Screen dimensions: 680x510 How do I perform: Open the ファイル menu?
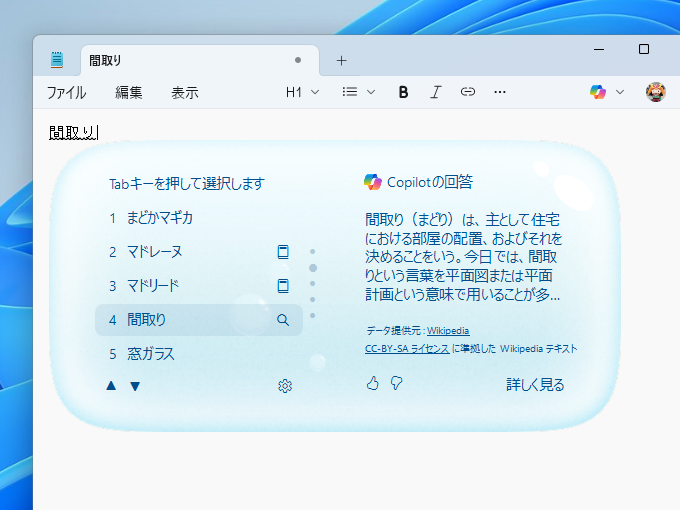click(x=66, y=92)
